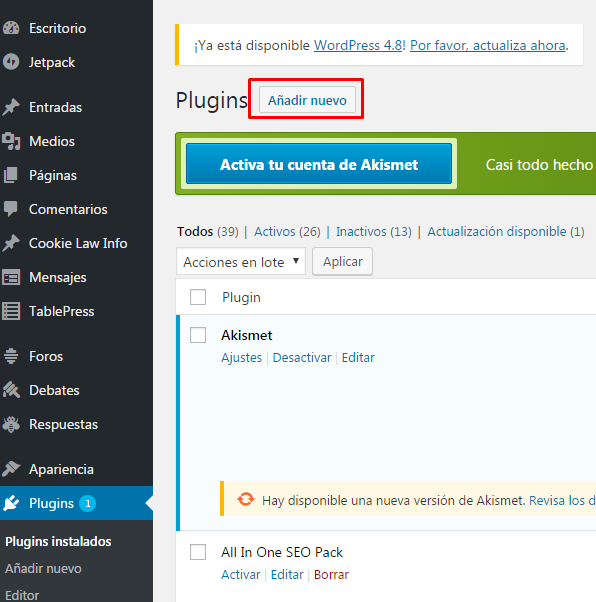The height and width of the screenshot is (602, 596).
Task: Click the TablePress table icon
Action: (11, 311)
